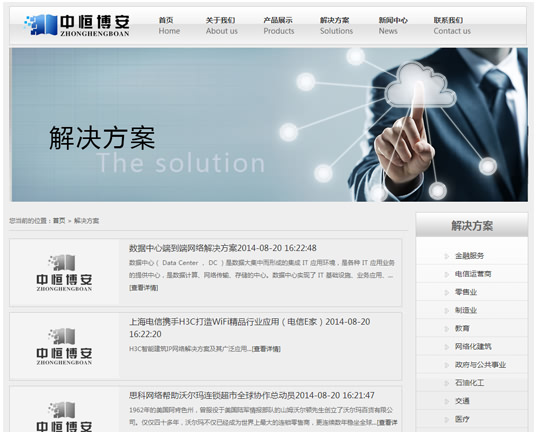Click the arrow icon beside 电信运营商

pos(447,274)
